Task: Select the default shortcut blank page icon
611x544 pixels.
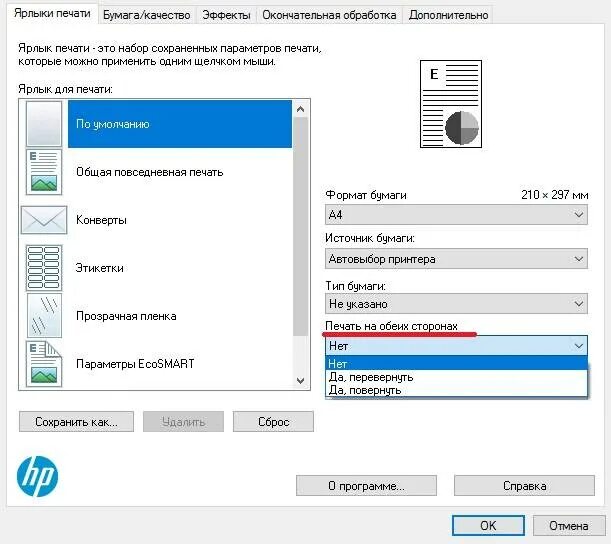Action: tap(44, 124)
